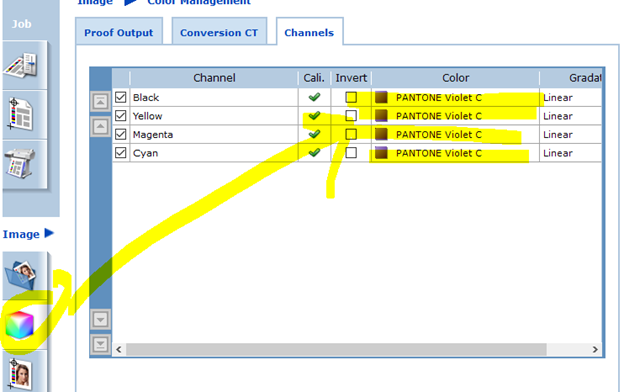Select the Black channel name cell
Image resolution: width=624 pixels, height=392 pixels.
click(214, 98)
